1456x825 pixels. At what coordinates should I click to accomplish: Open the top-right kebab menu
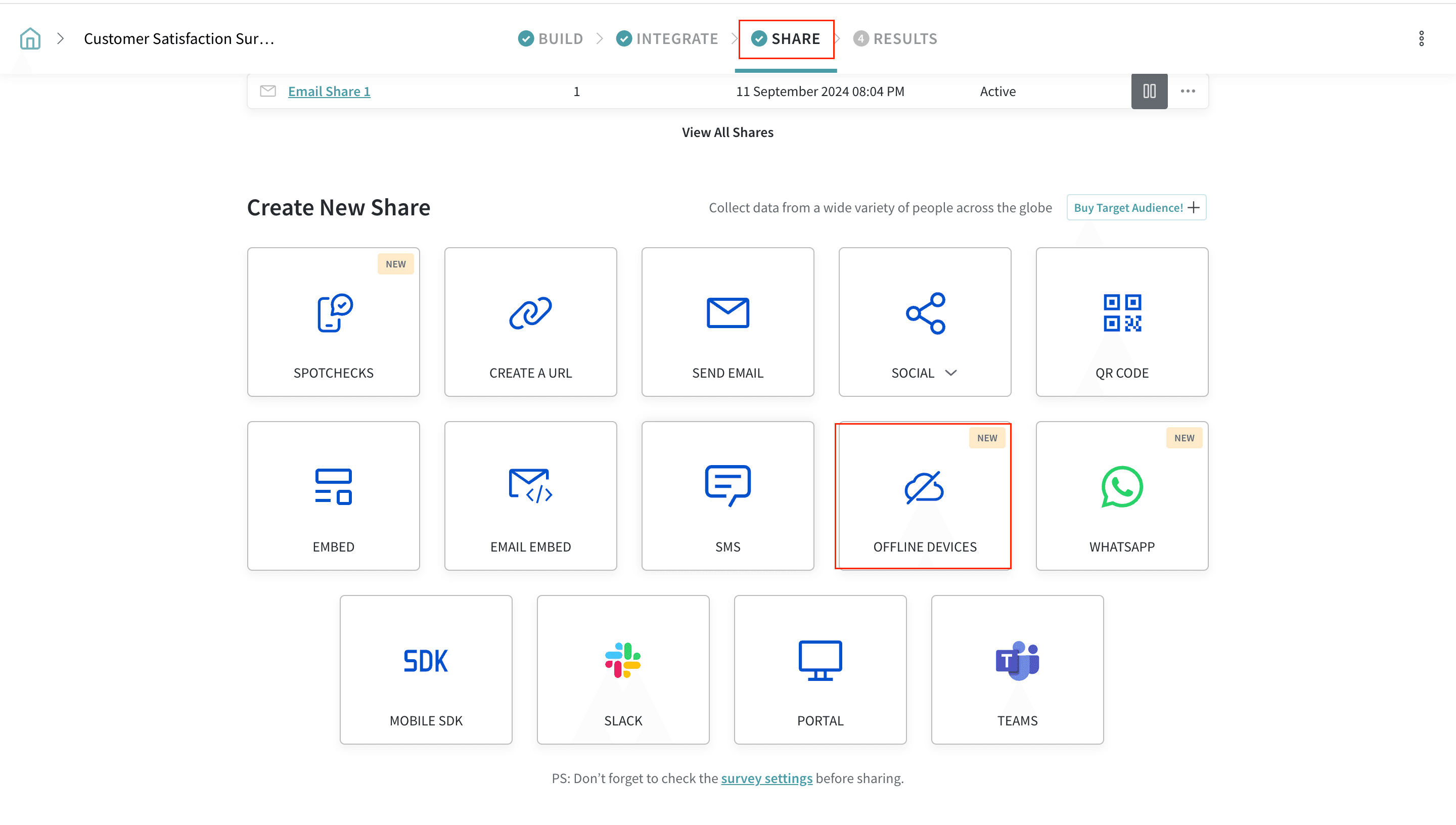click(1421, 38)
